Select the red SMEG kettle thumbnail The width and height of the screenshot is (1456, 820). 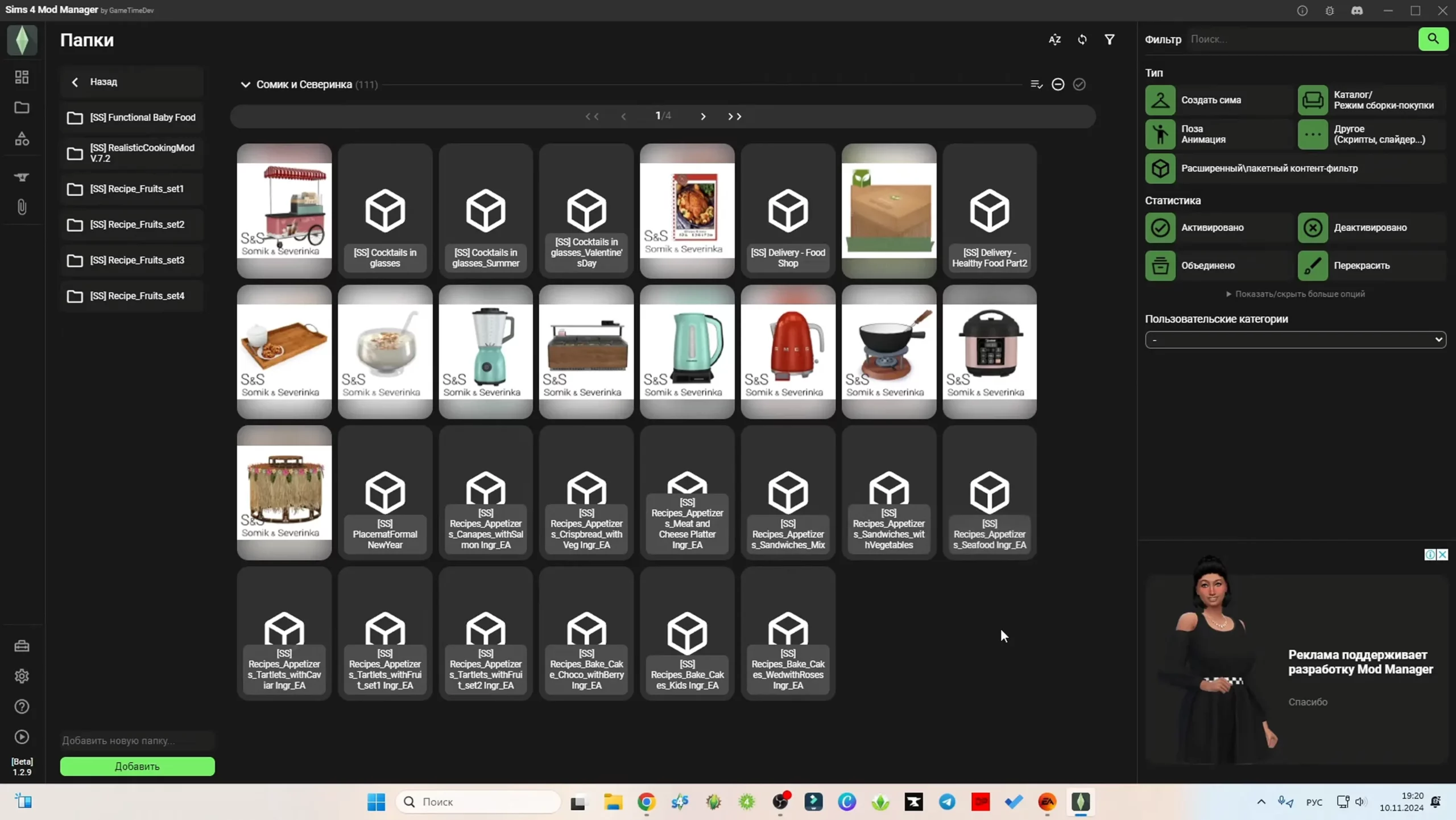pos(788,352)
